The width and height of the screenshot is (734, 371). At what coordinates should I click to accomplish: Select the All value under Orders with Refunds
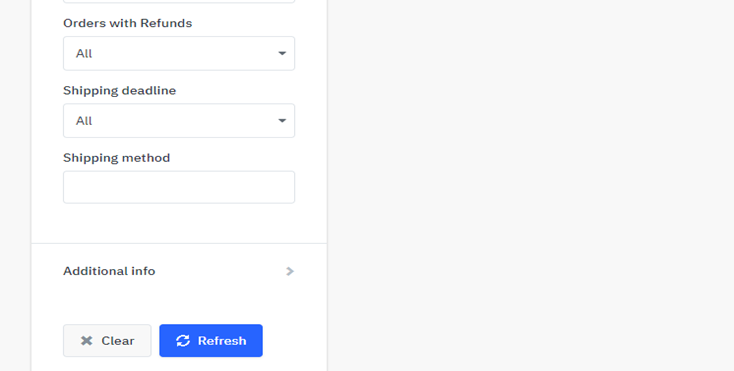[x=84, y=54]
